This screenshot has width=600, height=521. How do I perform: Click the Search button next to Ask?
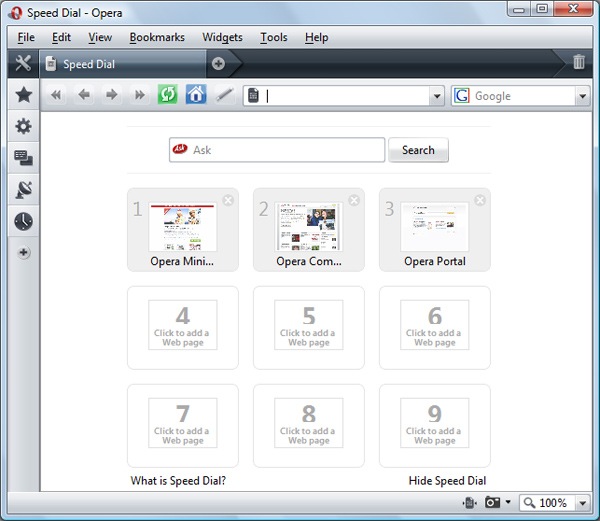pos(418,150)
